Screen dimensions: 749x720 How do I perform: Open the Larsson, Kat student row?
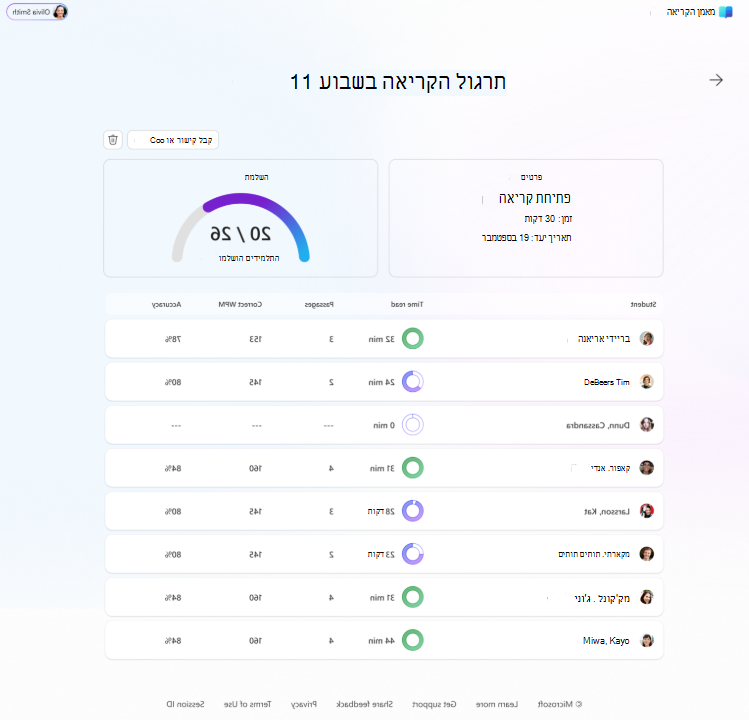tap(384, 511)
